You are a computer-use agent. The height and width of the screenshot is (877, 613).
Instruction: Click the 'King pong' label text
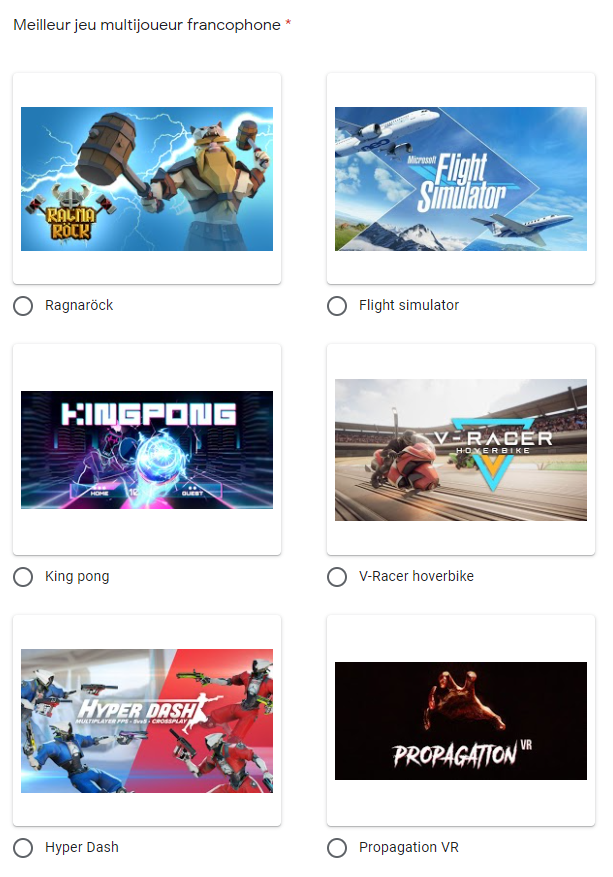[x=77, y=577]
